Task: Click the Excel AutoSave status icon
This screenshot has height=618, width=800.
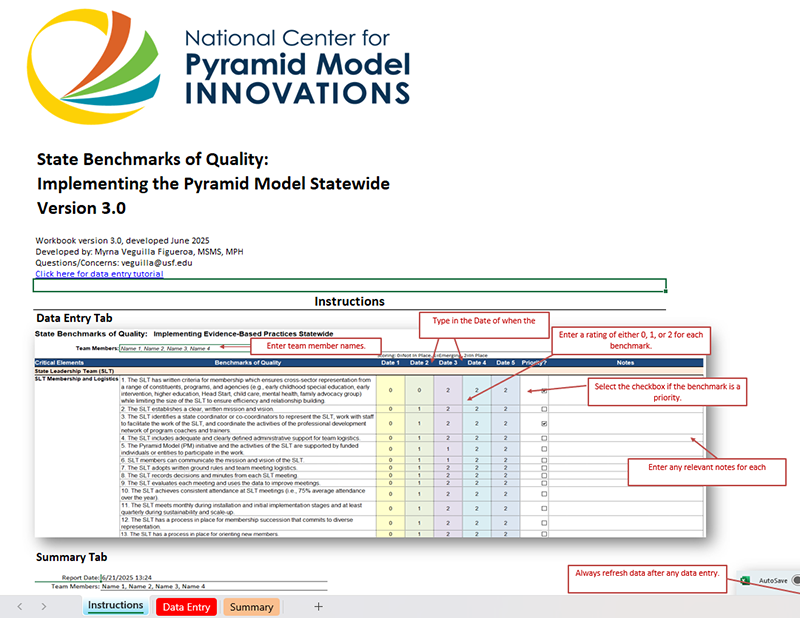Action: 744,580
